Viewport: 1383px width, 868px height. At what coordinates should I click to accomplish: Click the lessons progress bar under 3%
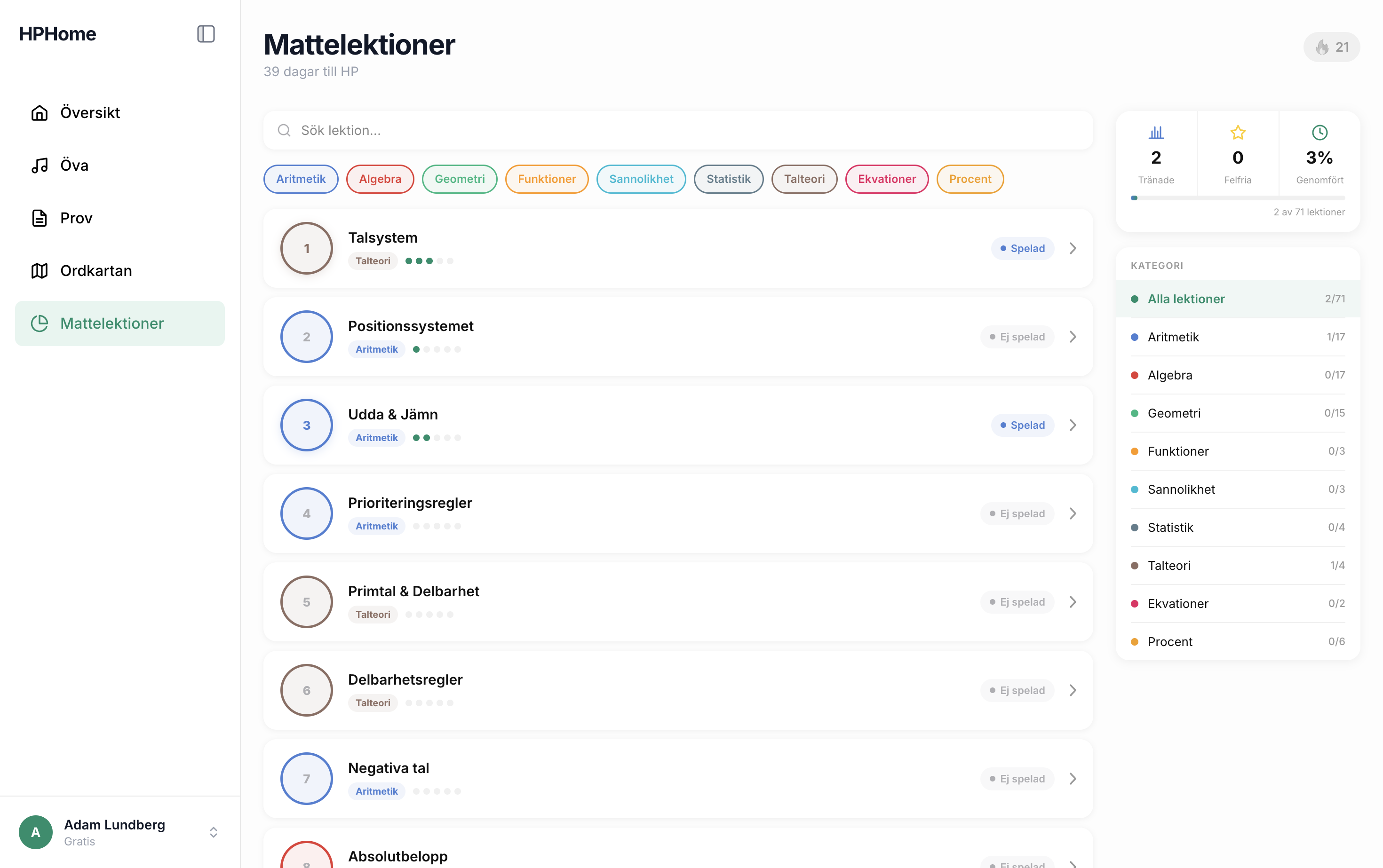pos(1238,197)
